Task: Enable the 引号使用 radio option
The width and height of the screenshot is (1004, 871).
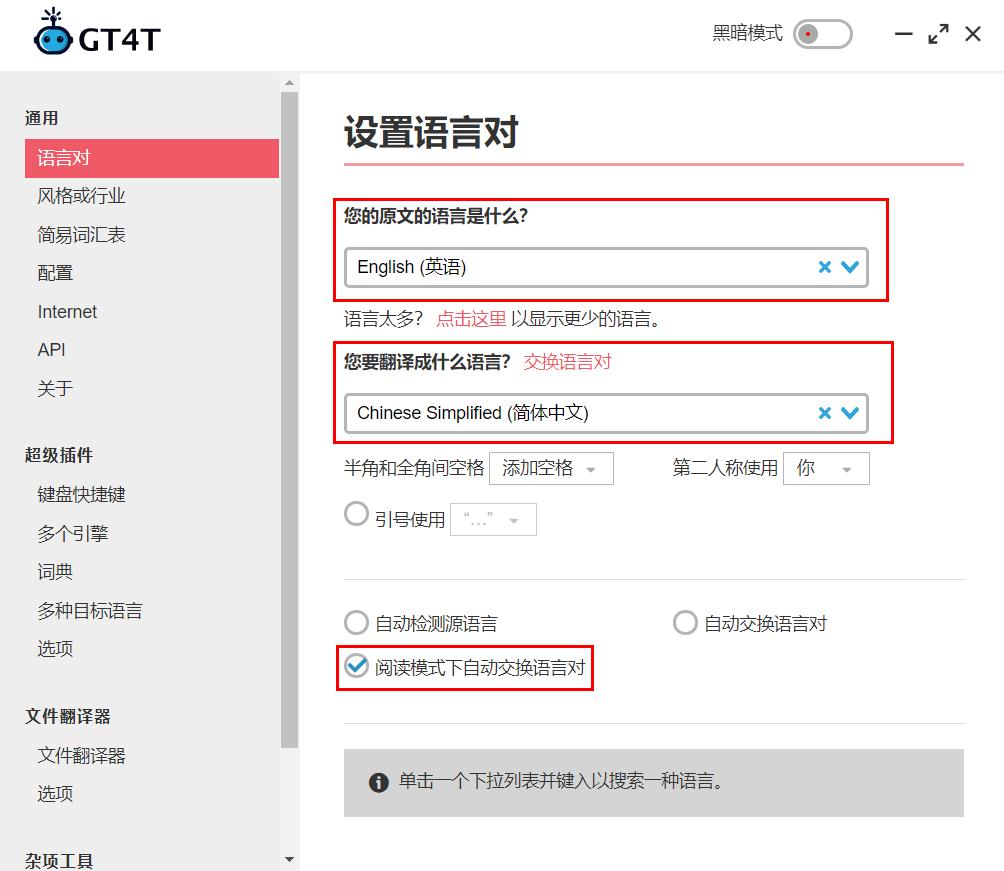Action: (x=356, y=514)
